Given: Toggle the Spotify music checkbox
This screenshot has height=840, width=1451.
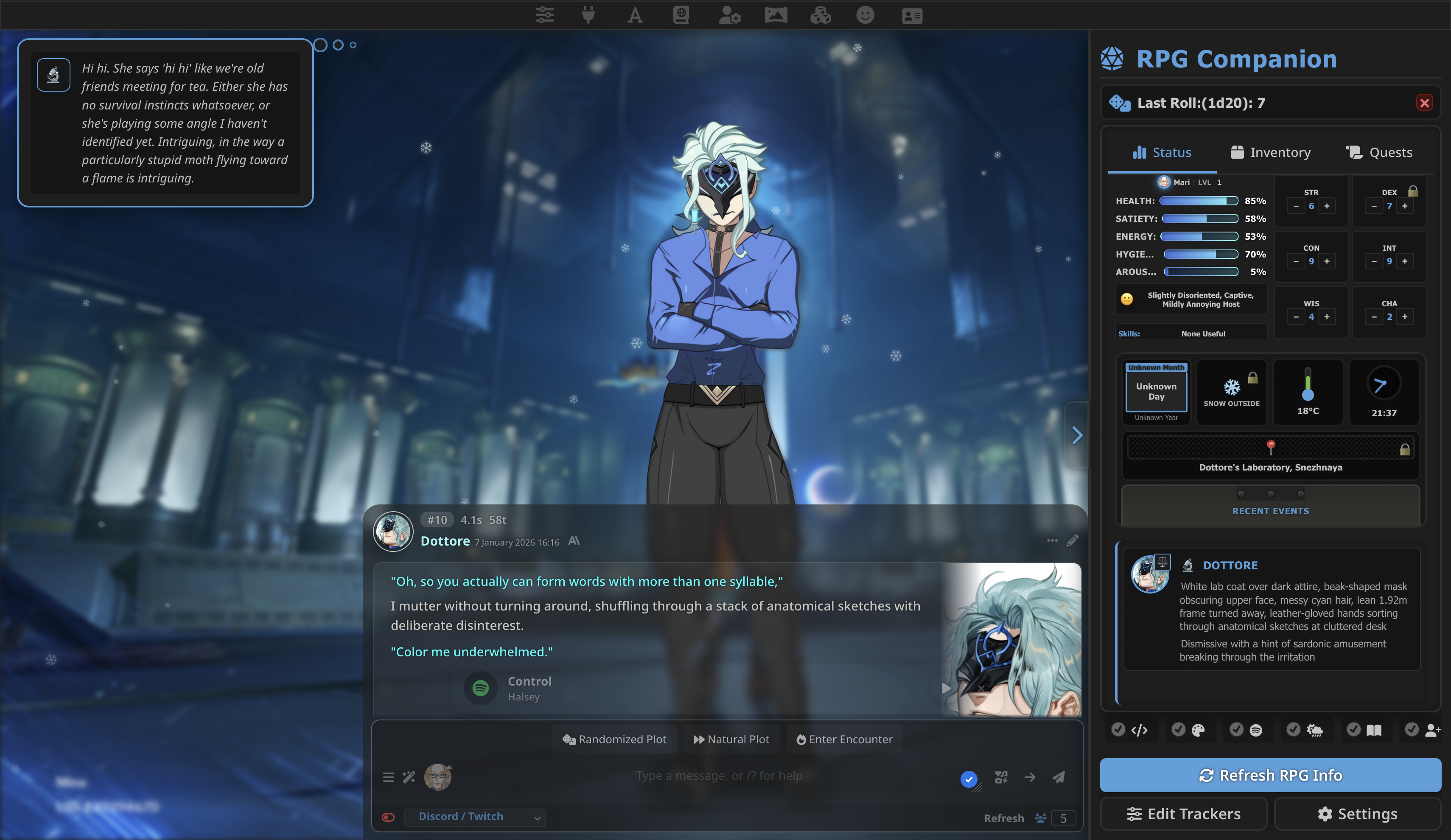Looking at the screenshot, I should tap(1236, 729).
